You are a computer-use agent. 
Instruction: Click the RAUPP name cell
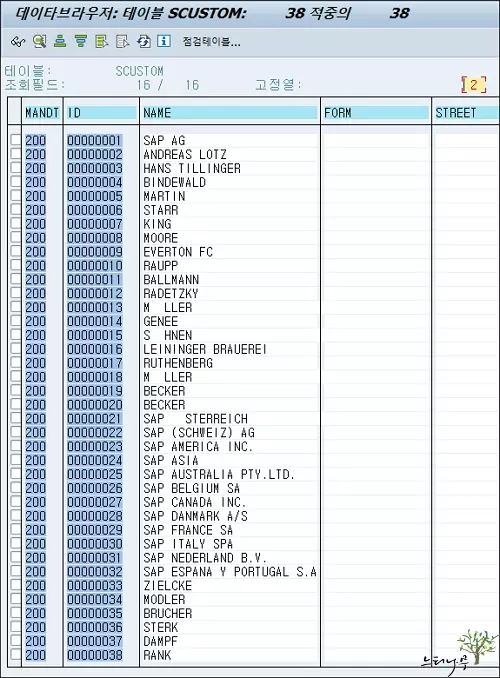tap(161, 265)
